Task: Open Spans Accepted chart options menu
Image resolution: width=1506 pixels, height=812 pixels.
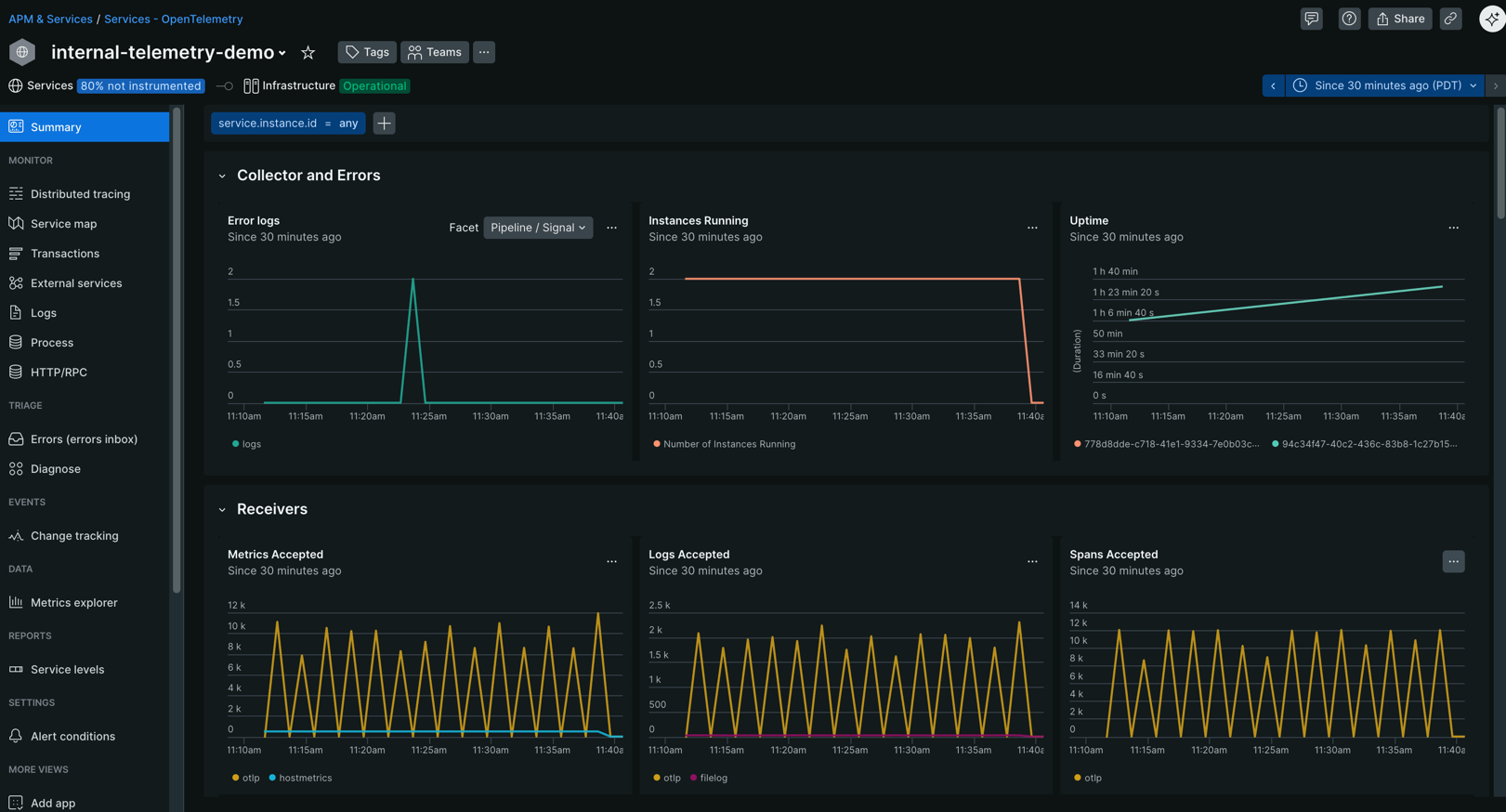Action: pyautogui.click(x=1453, y=561)
